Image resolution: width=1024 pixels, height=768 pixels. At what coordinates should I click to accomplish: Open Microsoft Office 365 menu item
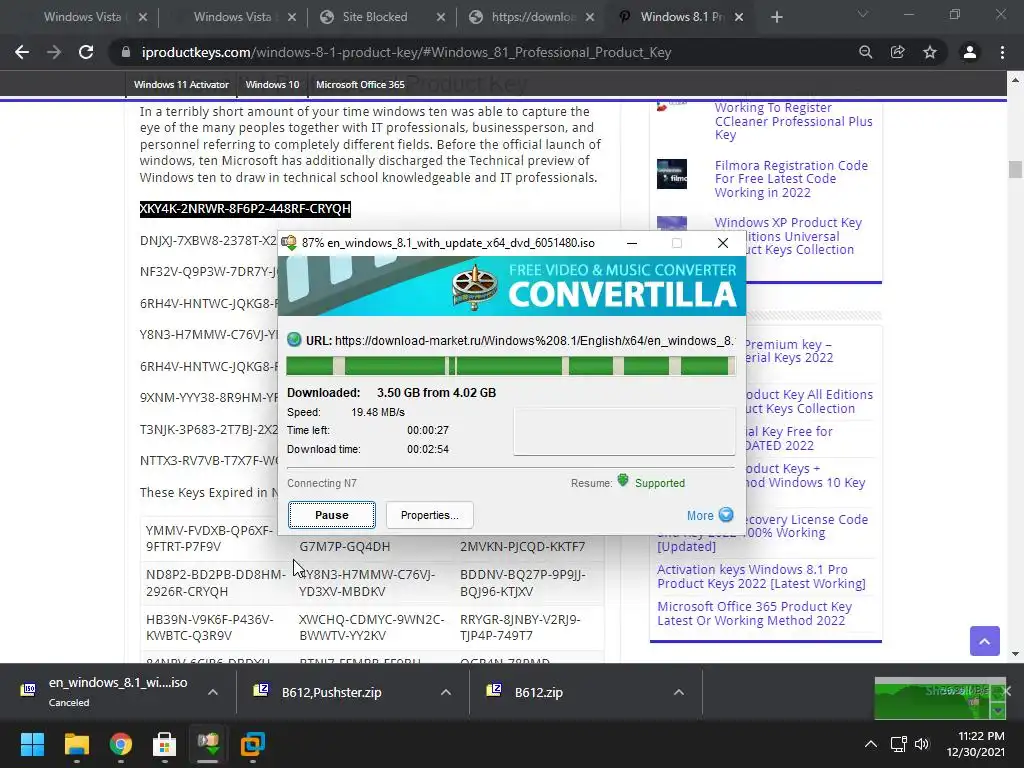(360, 84)
